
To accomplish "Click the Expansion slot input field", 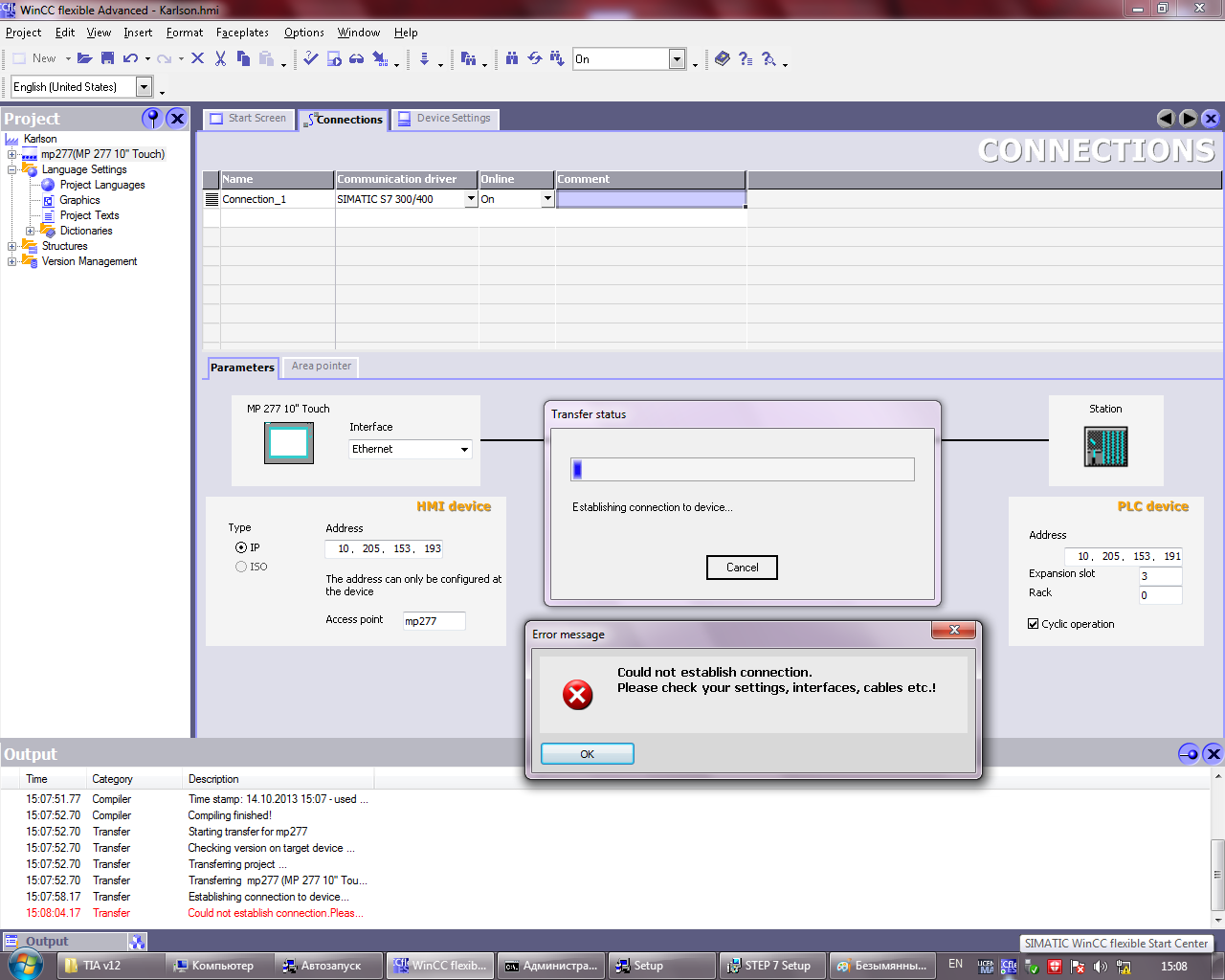I will [1160, 576].
